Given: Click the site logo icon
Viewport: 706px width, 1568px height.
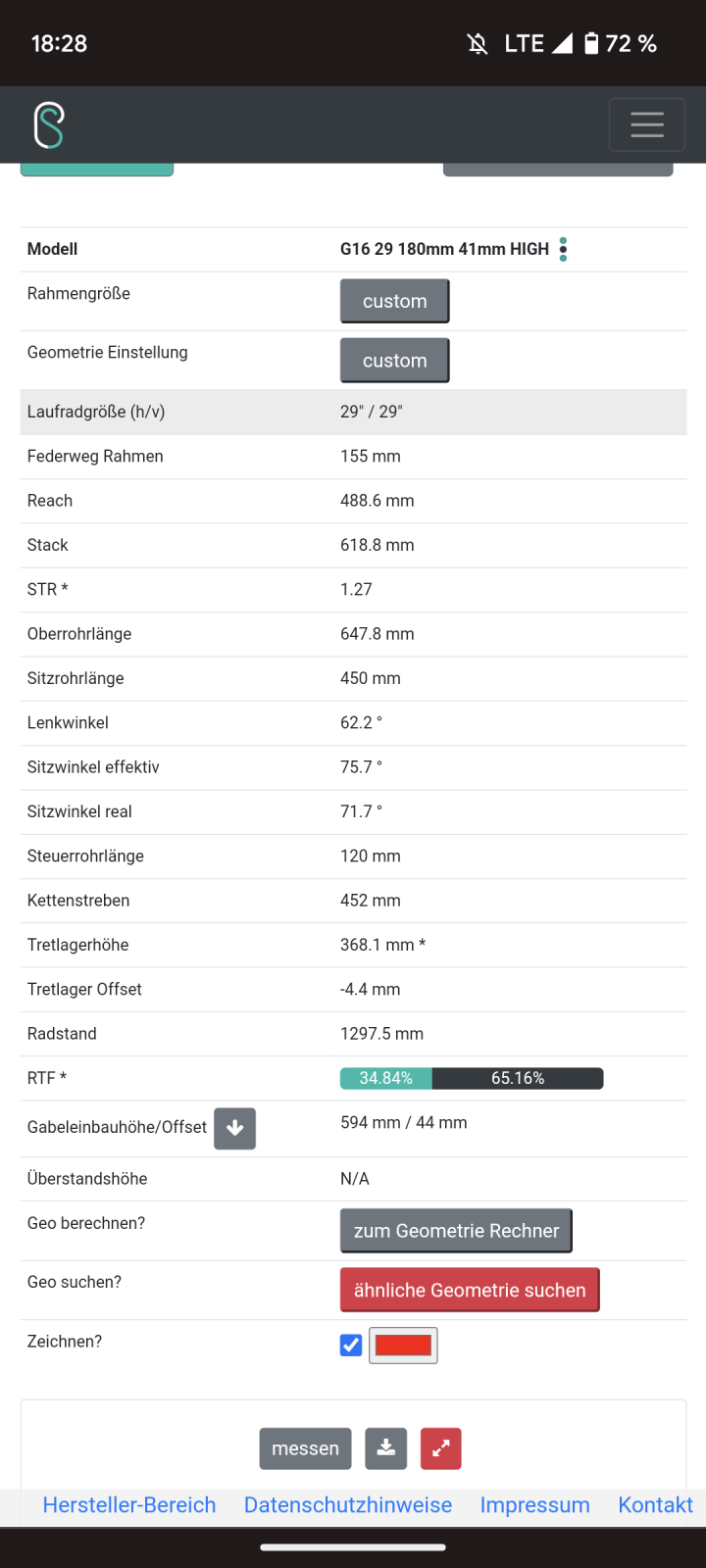Looking at the screenshot, I should [x=49, y=124].
